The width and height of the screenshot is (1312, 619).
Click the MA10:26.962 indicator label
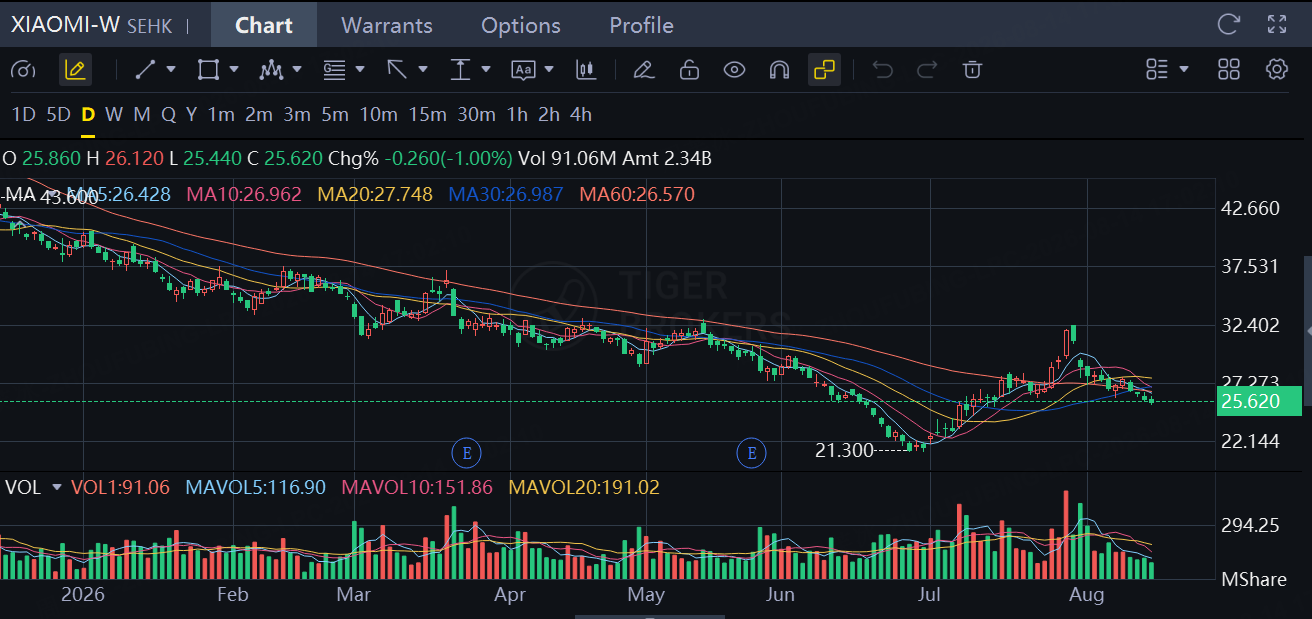244,194
